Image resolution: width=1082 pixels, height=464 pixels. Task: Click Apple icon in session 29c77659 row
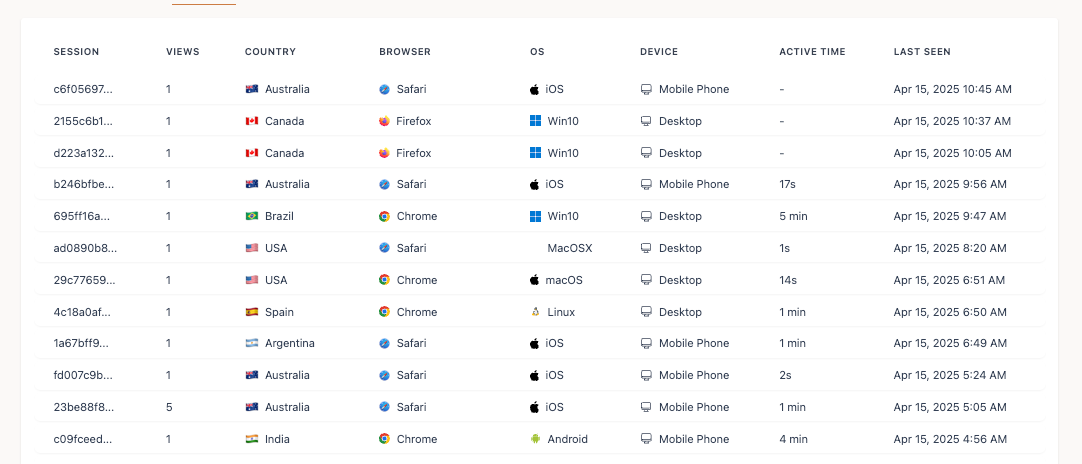click(x=535, y=280)
